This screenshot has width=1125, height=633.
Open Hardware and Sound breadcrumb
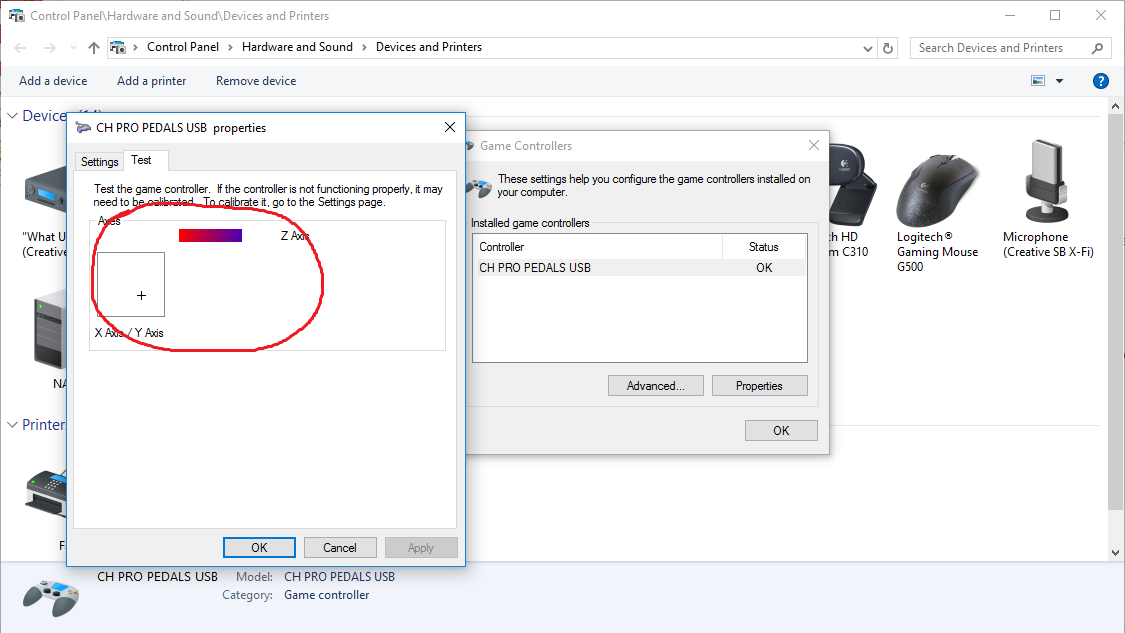[297, 47]
